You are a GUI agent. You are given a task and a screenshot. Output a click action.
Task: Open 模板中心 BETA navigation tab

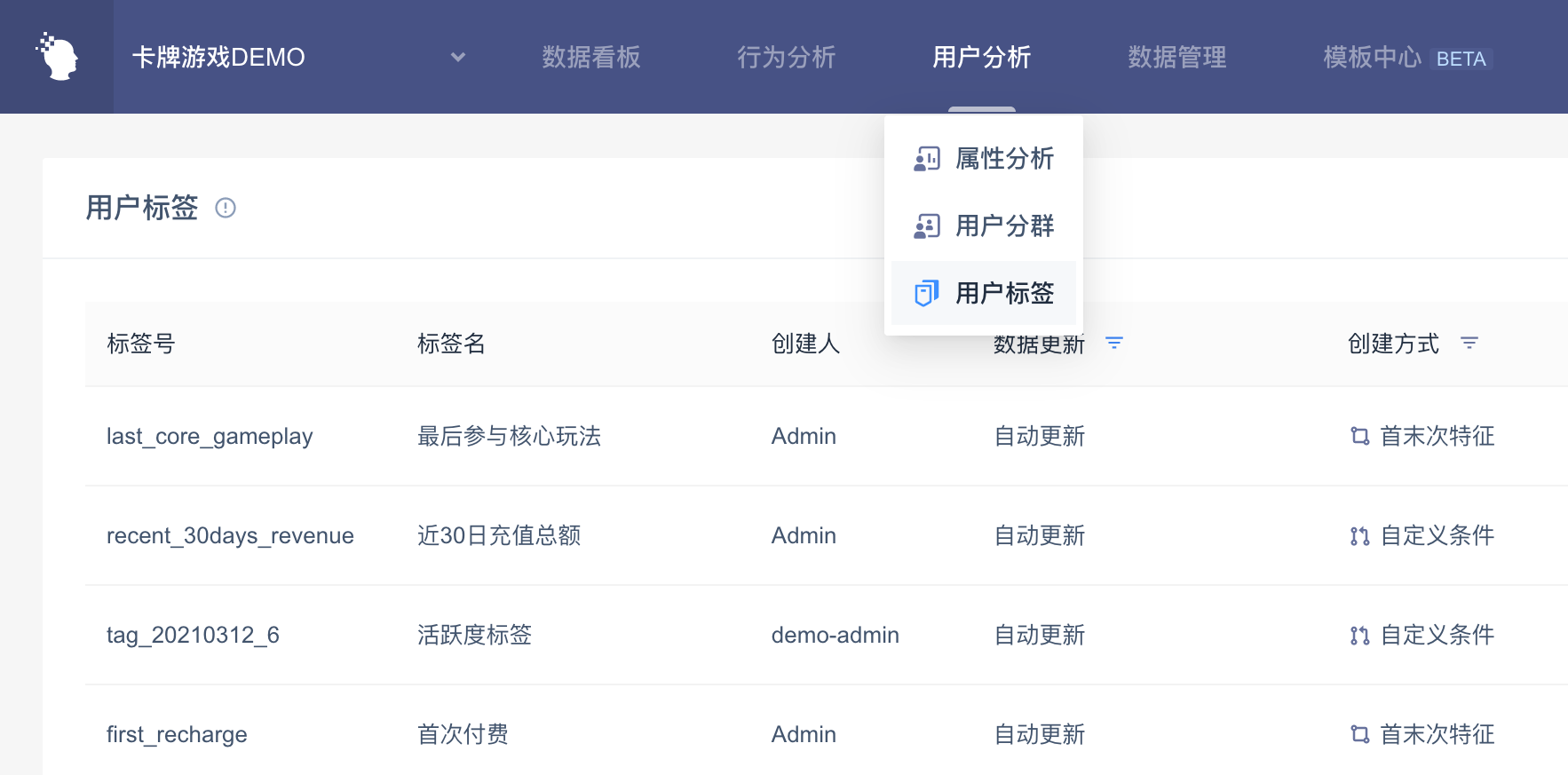(x=1406, y=58)
